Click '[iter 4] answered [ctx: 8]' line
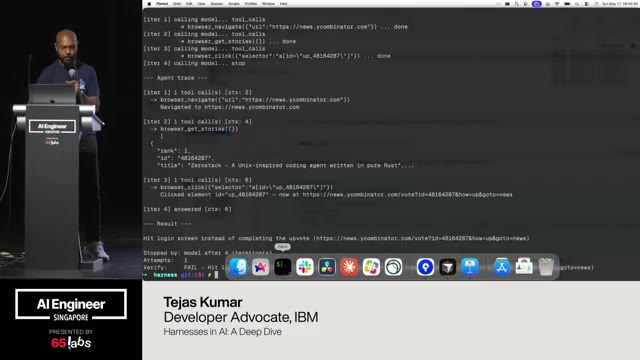This screenshot has width=640, height=360. (187, 209)
